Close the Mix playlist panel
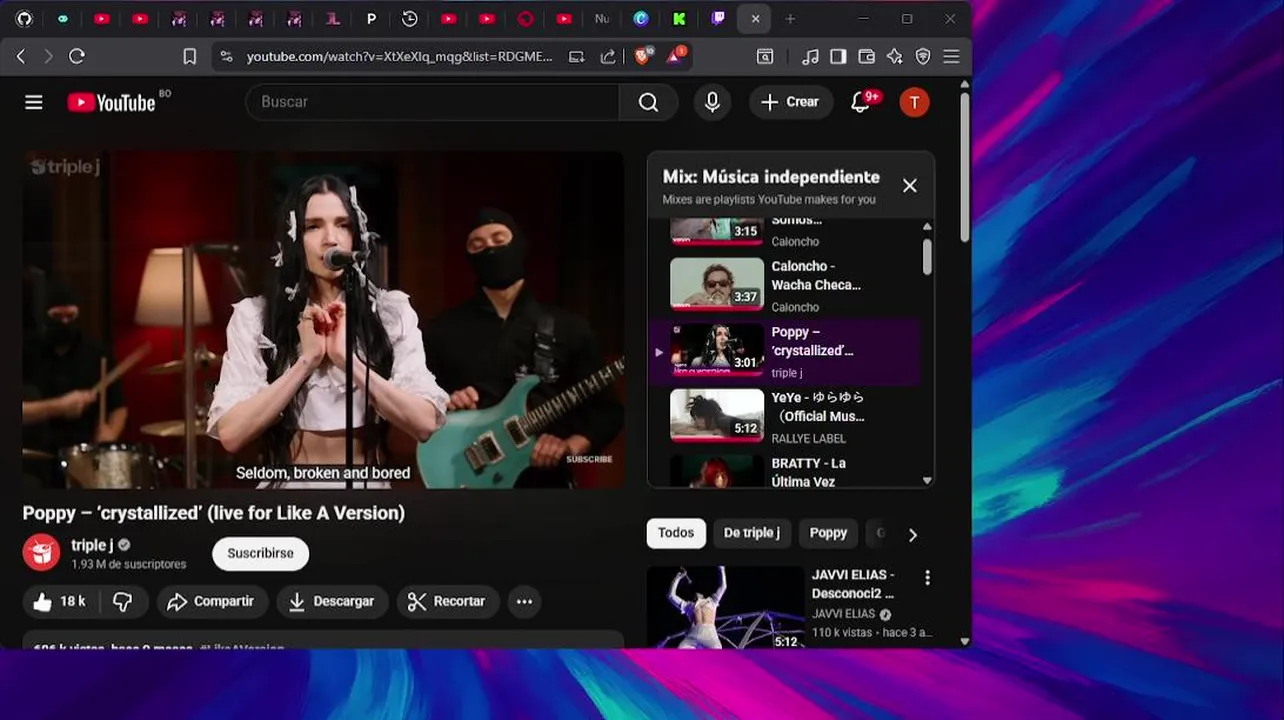This screenshot has height=720, width=1284. (909, 185)
